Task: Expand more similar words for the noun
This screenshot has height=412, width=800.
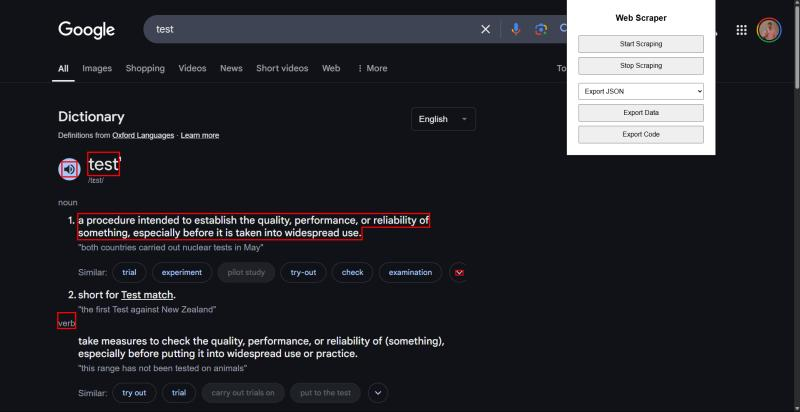Action: (459, 272)
